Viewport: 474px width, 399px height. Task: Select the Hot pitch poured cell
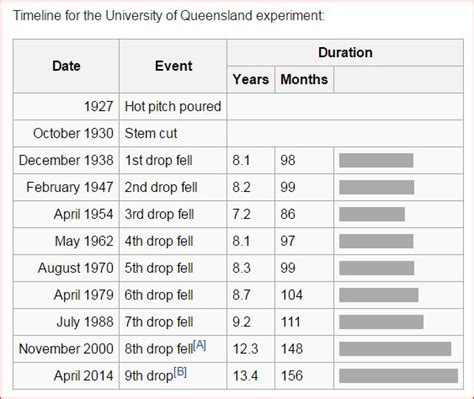pyautogui.click(x=173, y=107)
